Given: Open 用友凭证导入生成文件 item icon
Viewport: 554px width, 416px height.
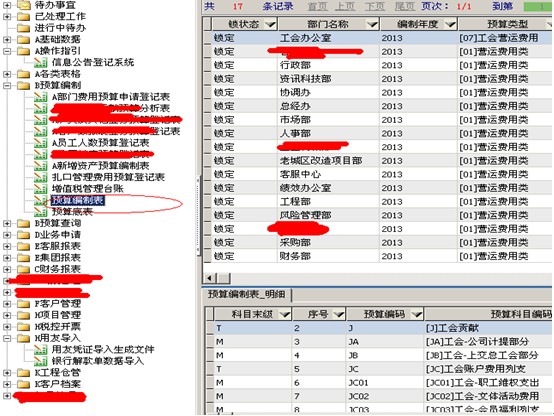Looking at the screenshot, I should click(40, 349).
